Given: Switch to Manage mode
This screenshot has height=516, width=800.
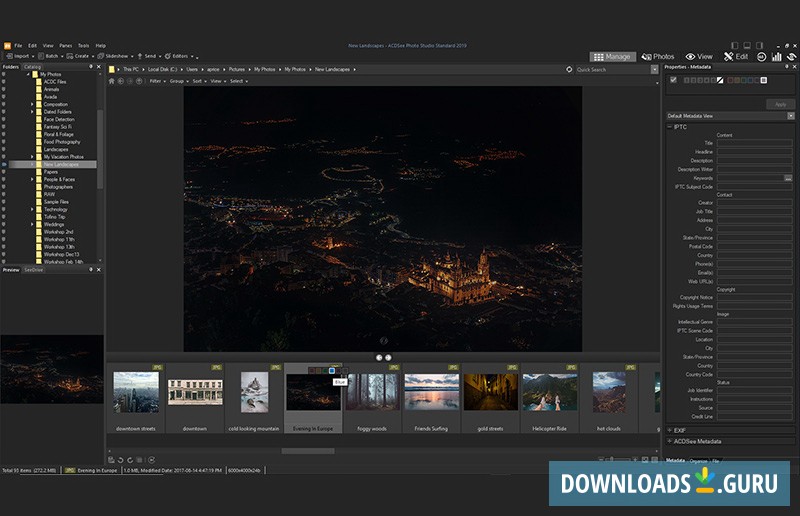Looking at the screenshot, I should coord(612,57).
